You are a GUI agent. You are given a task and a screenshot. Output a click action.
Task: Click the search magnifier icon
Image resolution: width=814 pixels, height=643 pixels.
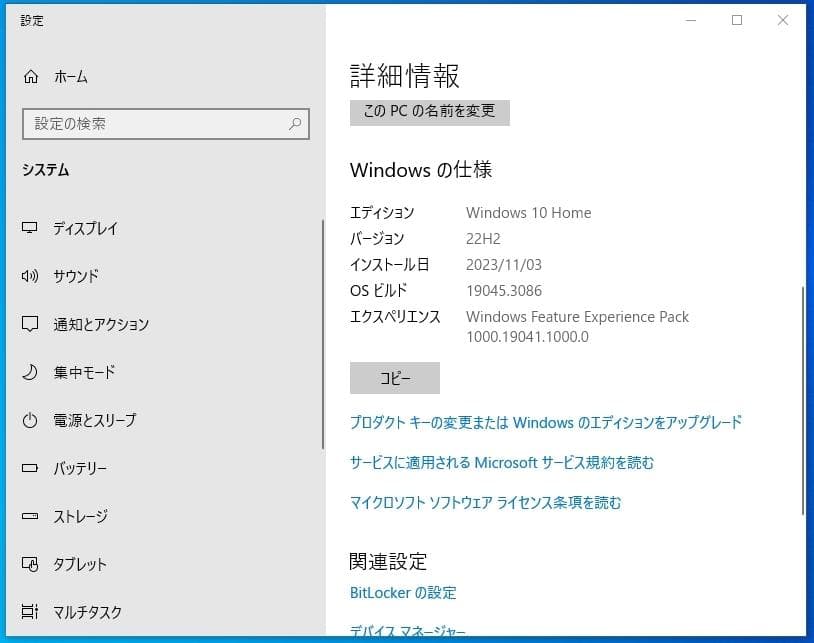pyautogui.click(x=295, y=124)
